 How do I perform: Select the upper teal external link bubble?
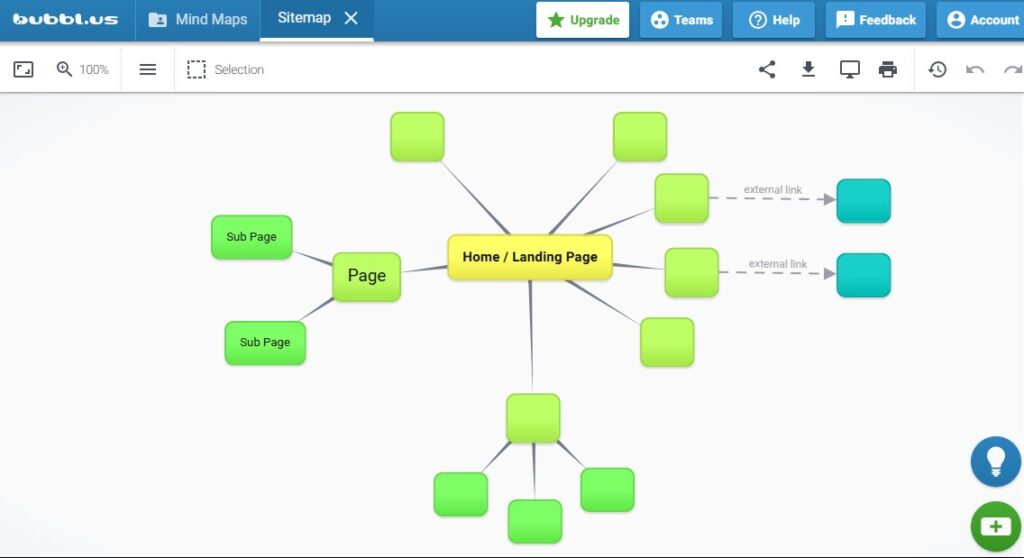863,201
